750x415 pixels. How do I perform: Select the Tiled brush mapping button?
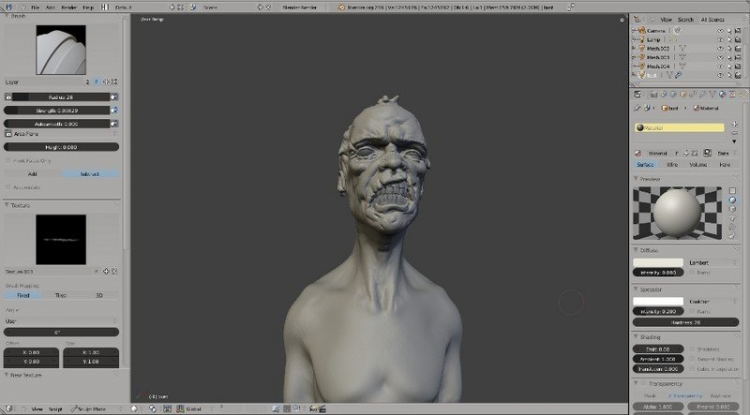pos(61,295)
